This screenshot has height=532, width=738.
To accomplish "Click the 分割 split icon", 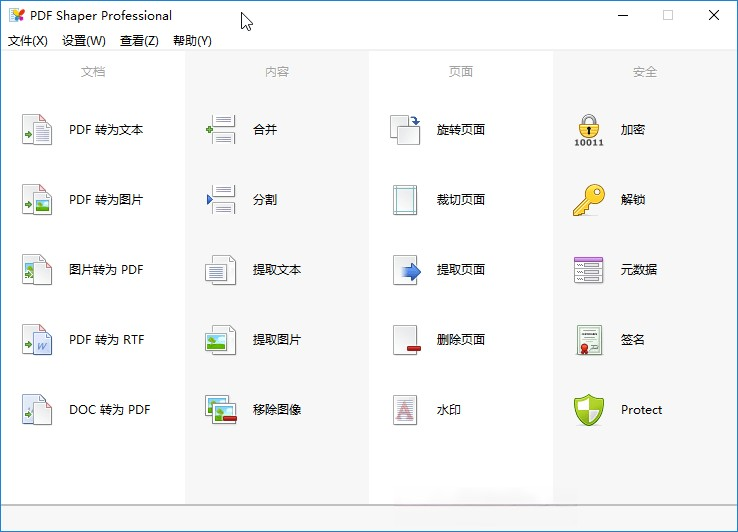I will point(221,200).
